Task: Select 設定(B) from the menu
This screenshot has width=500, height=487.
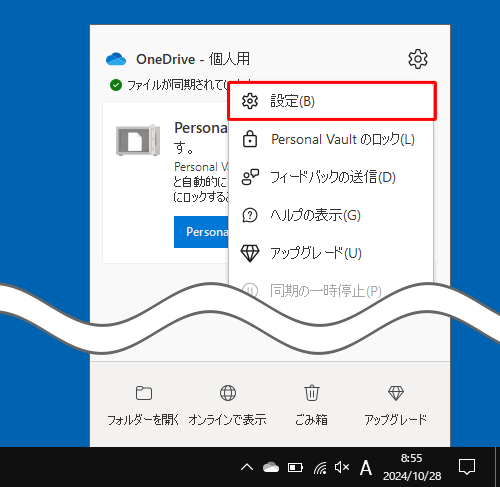Action: 332,101
